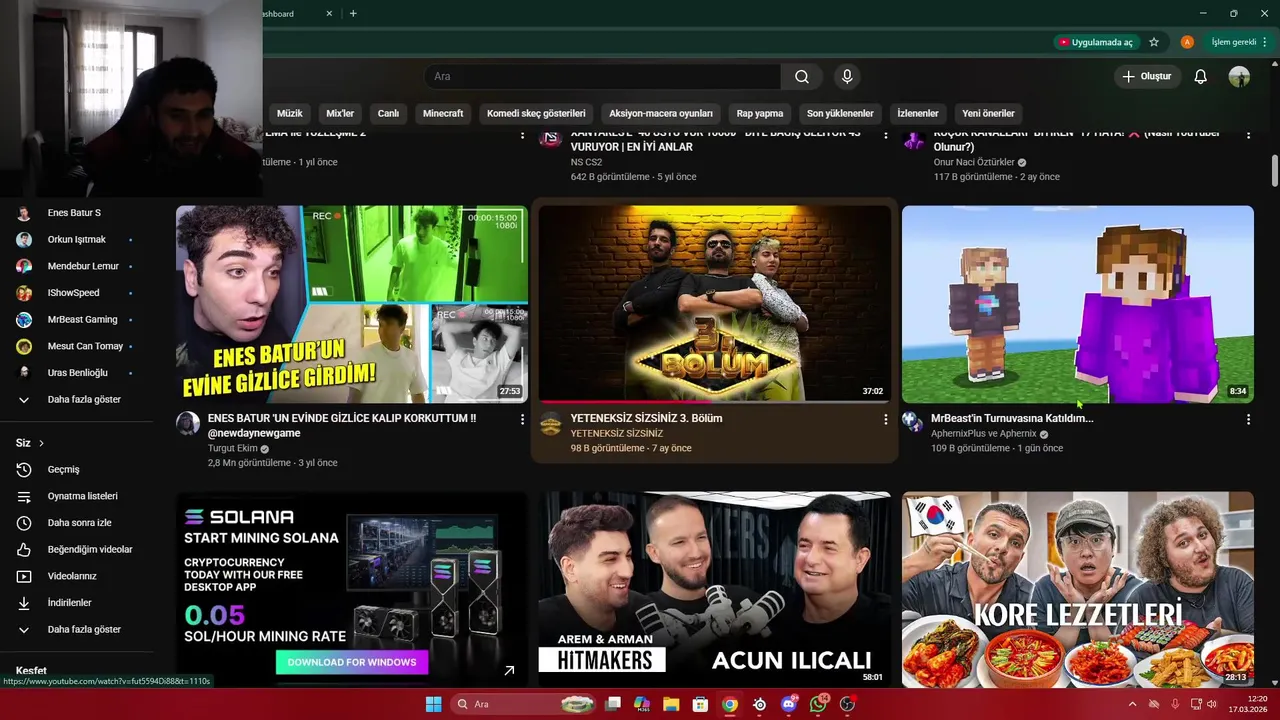Open Discord from the taskbar
Screen dimensions: 1280x720
(789, 704)
